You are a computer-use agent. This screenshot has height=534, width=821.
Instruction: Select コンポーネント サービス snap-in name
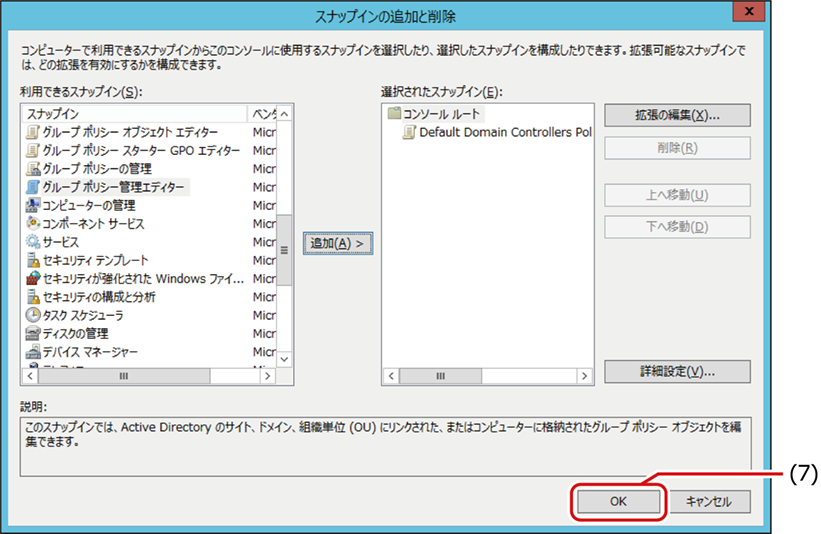pos(93,224)
